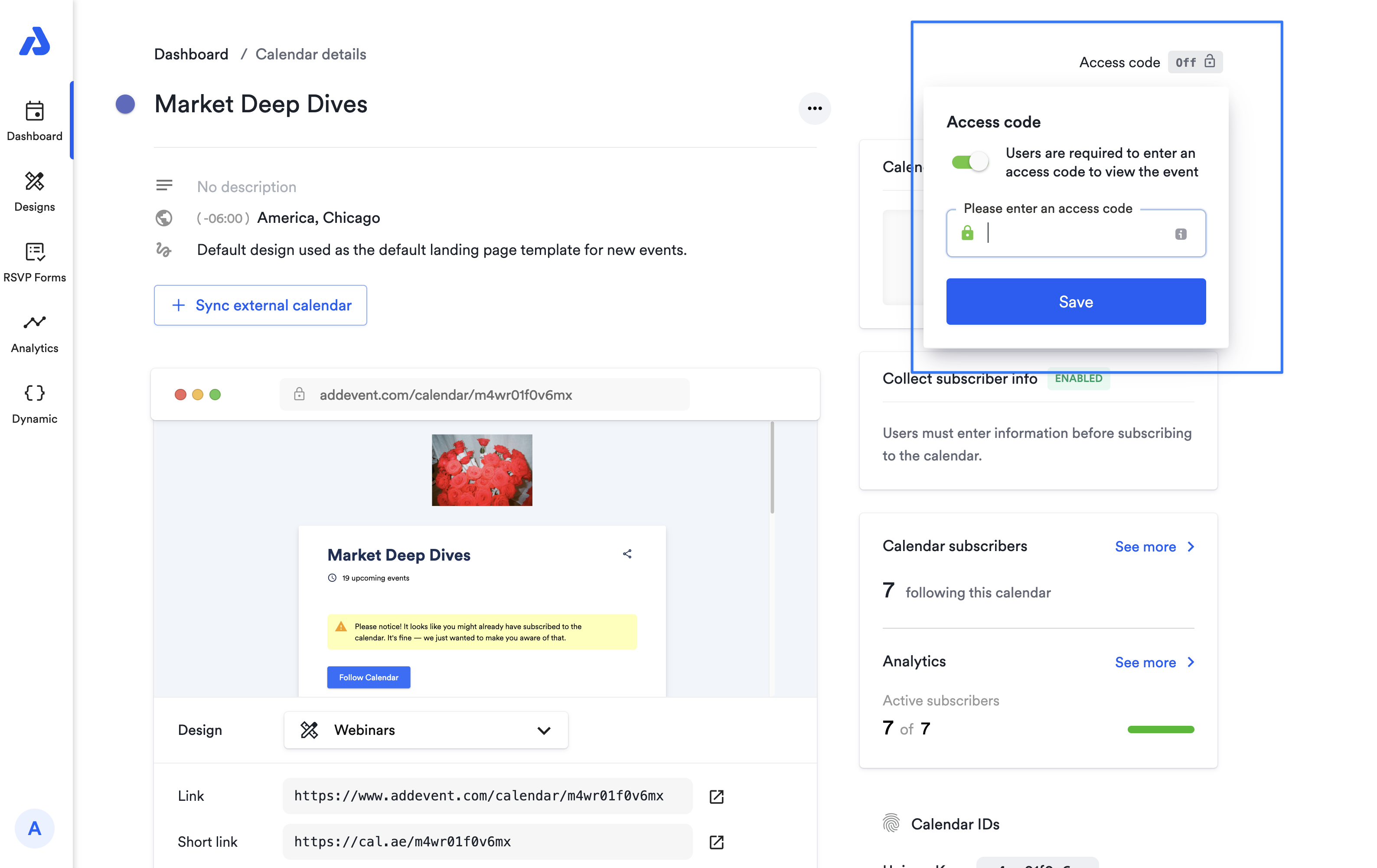Image resolution: width=1377 pixels, height=868 pixels.
Task: Click the Sync external calendar button
Action: click(260, 305)
